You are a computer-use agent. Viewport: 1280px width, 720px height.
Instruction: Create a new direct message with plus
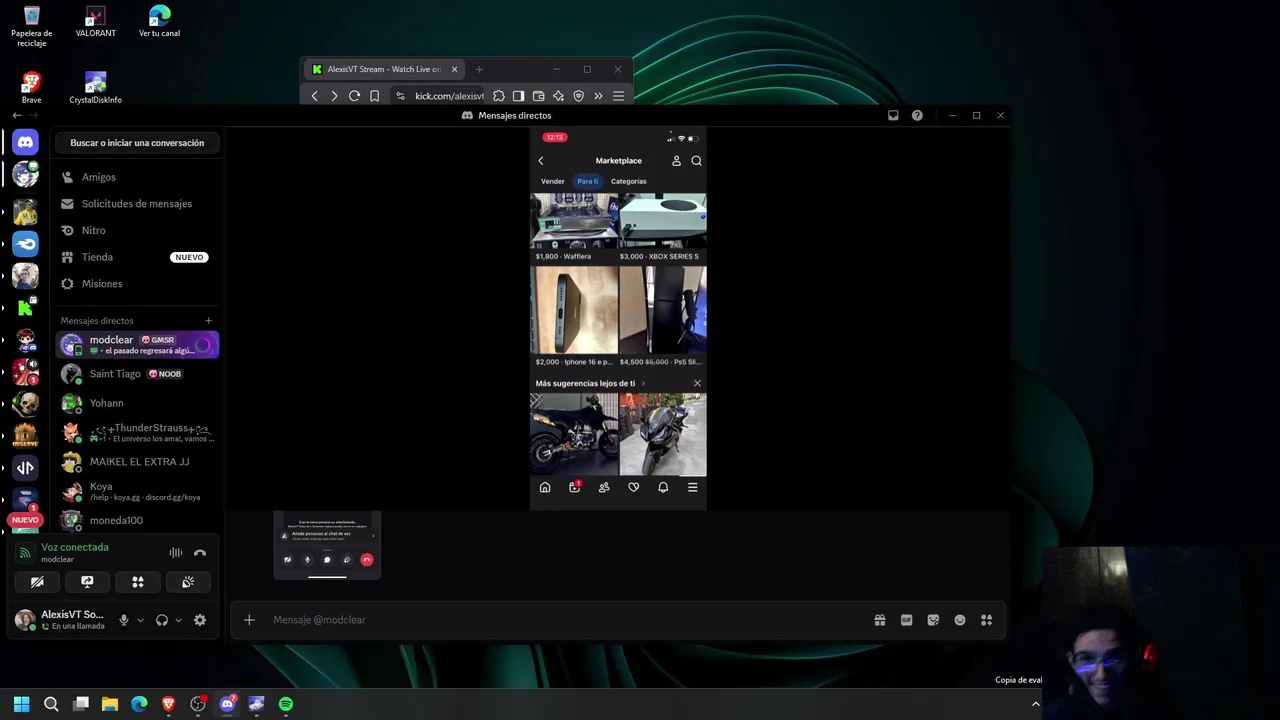[x=208, y=321]
